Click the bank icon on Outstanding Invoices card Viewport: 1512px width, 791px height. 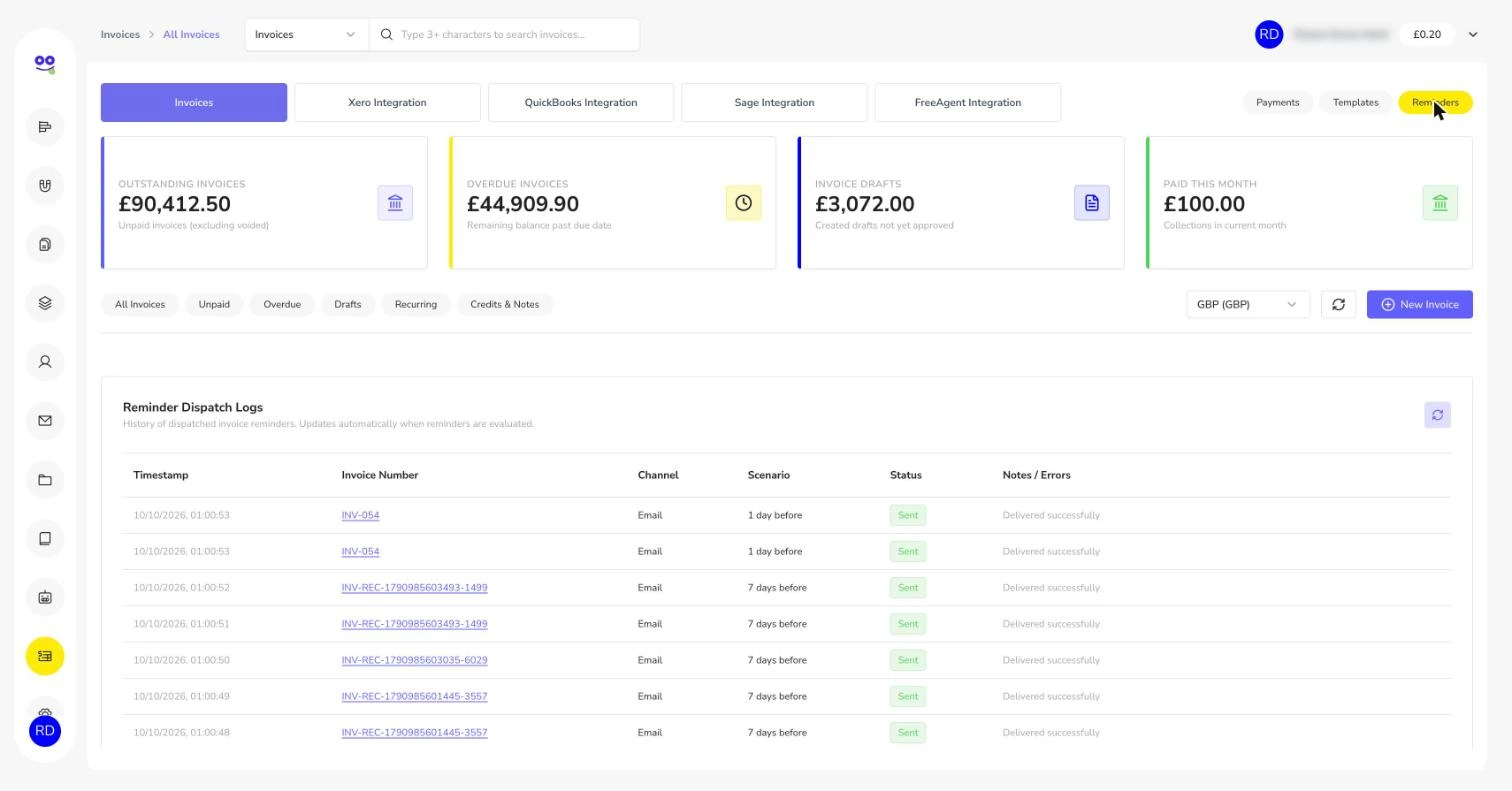395,203
